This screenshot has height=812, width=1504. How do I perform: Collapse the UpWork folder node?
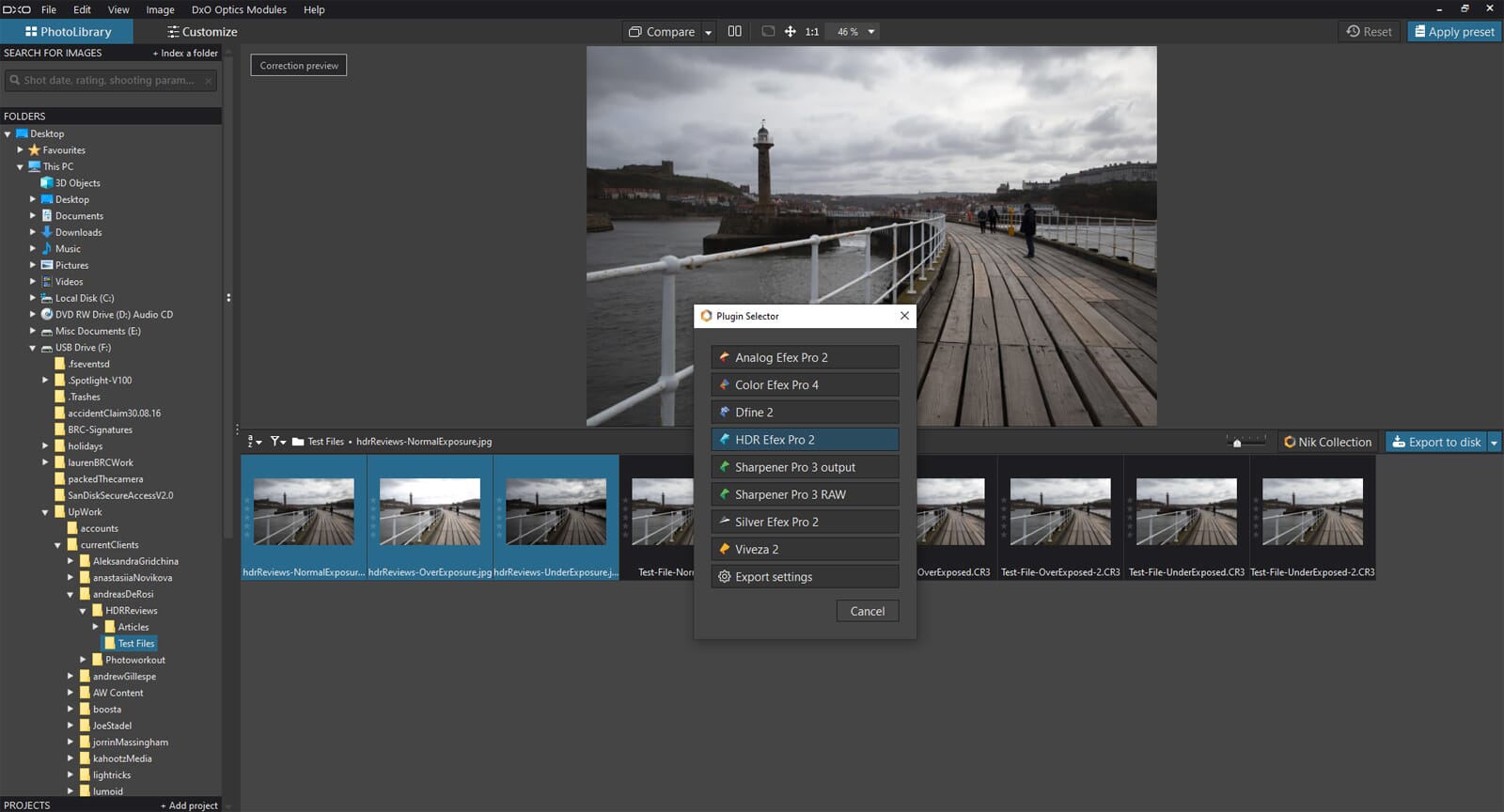45,512
